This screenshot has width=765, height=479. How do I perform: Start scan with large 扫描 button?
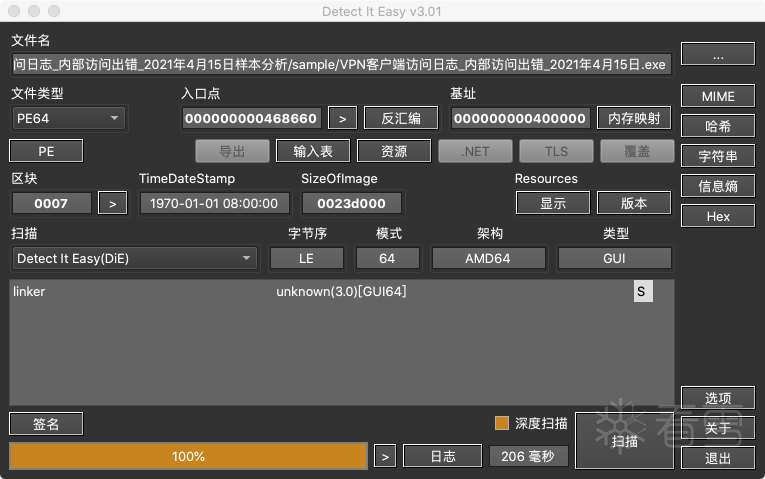[x=624, y=441]
